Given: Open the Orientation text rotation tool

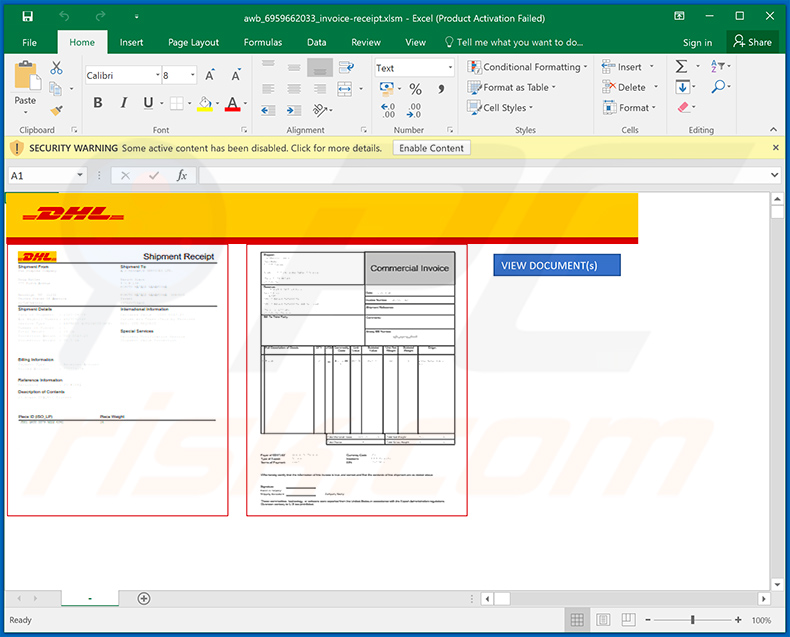Looking at the screenshot, I should point(320,109).
